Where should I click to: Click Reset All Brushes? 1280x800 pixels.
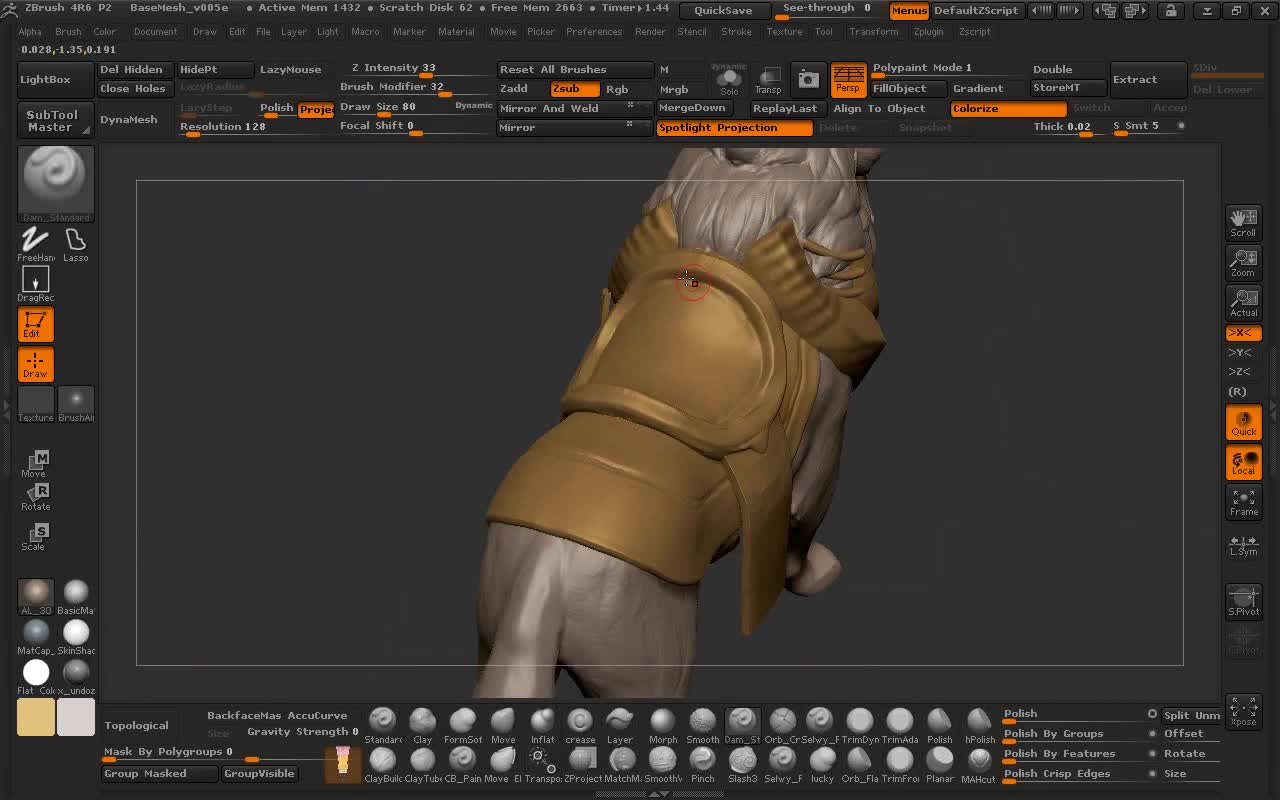(575, 70)
